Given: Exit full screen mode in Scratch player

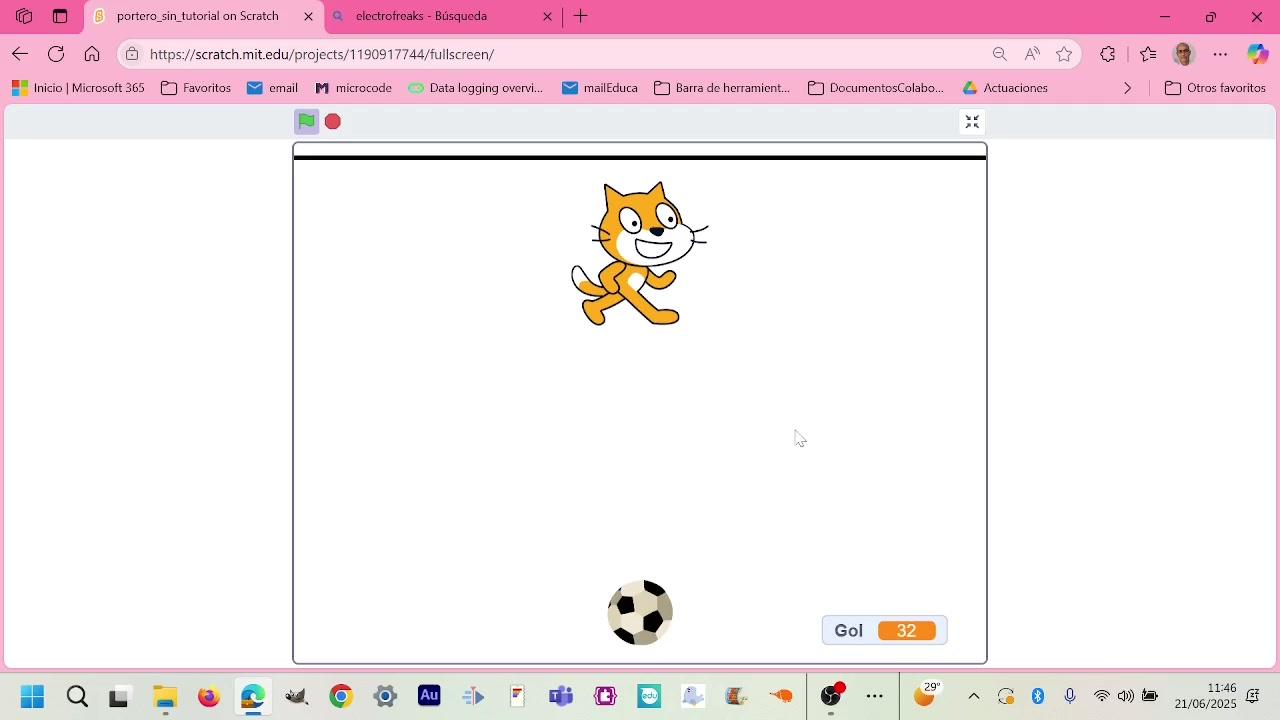Looking at the screenshot, I should point(972,122).
